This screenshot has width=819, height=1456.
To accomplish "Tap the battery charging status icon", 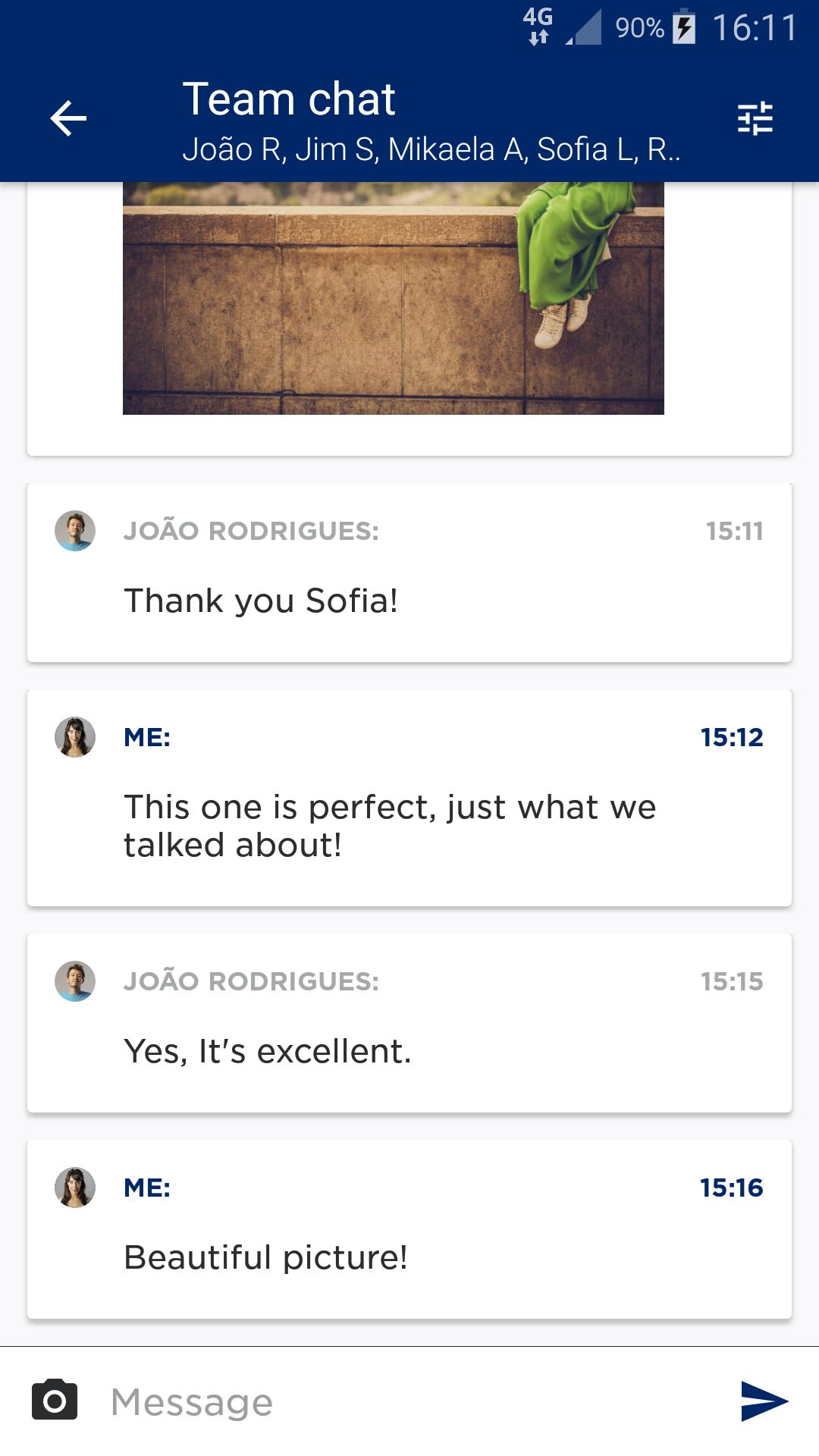I will [684, 27].
